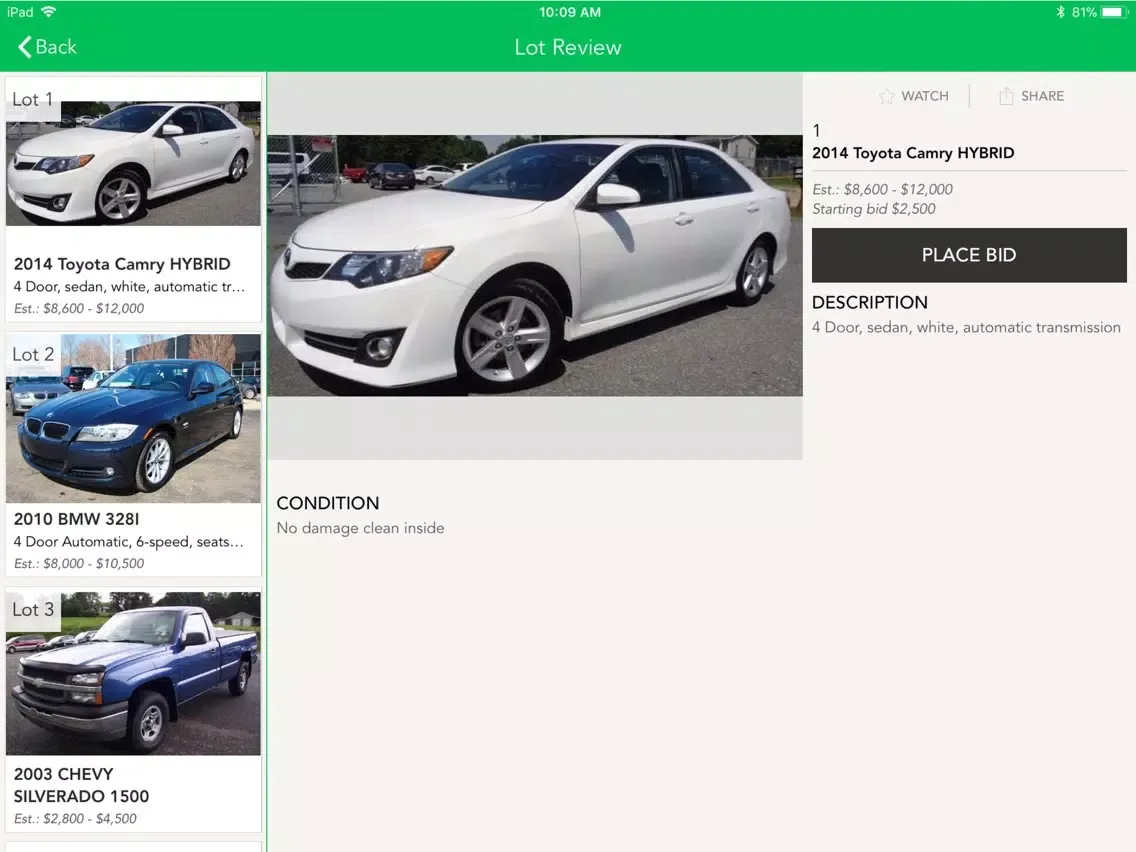
Task: Tap the Lot Review header title
Action: pos(568,47)
